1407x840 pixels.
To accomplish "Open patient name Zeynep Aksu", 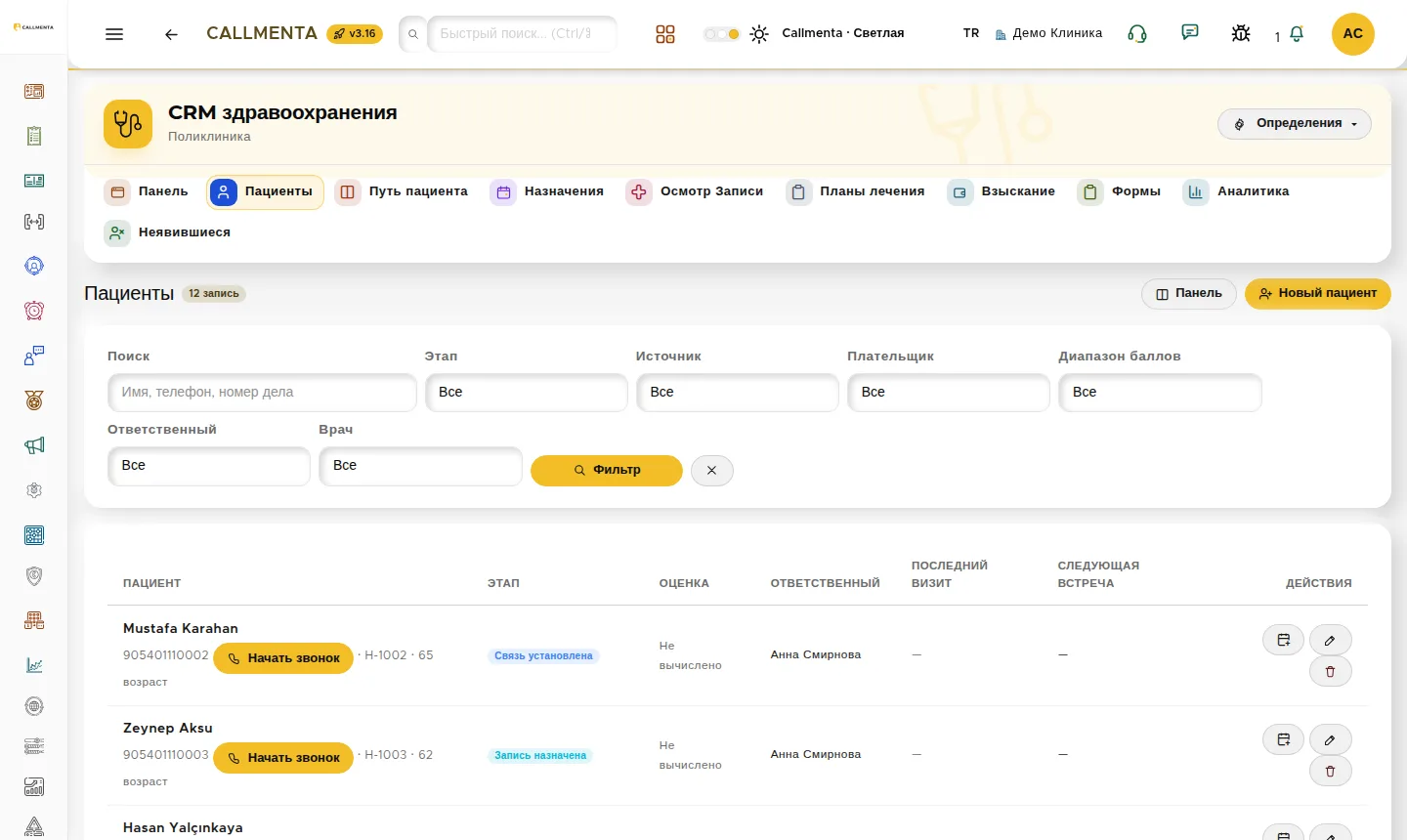I will point(168,728).
